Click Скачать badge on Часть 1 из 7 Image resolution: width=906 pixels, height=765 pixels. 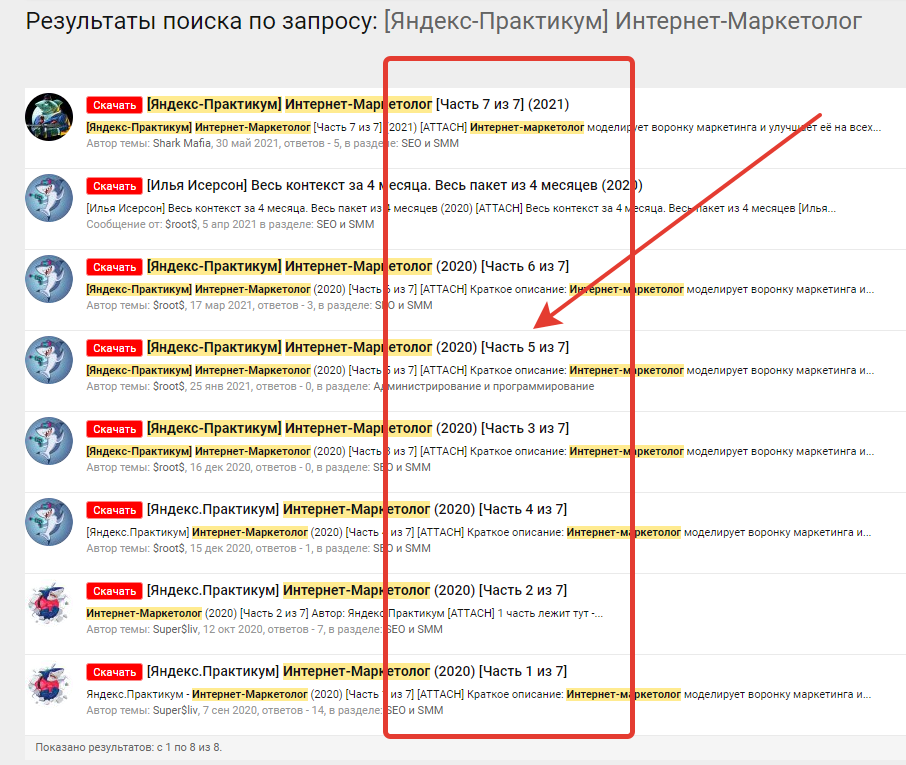(x=114, y=671)
